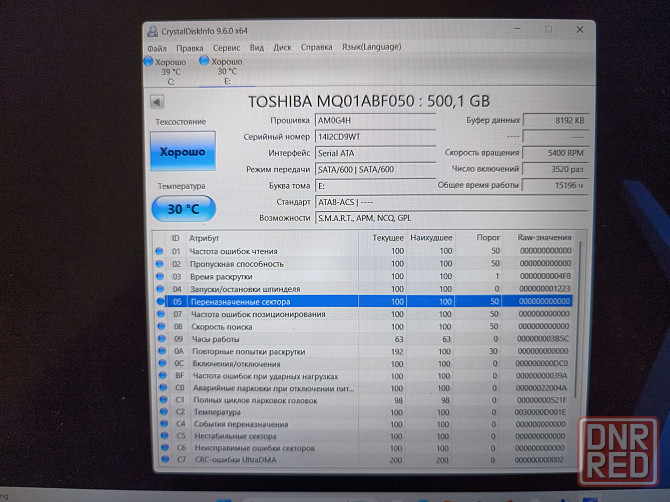Image resolution: width=670 pixels, height=502 pixels.
Task: Open the Диск menu
Action: tap(282, 47)
